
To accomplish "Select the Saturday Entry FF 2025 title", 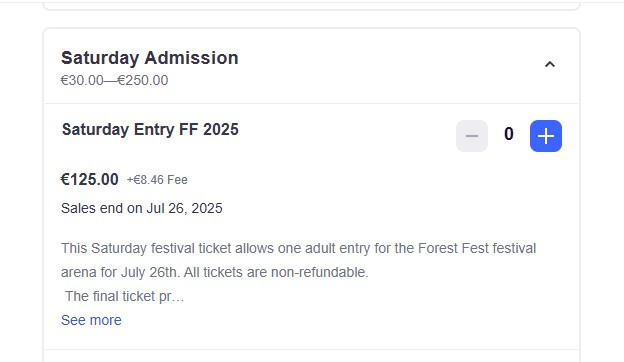I will [x=150, y=130].
